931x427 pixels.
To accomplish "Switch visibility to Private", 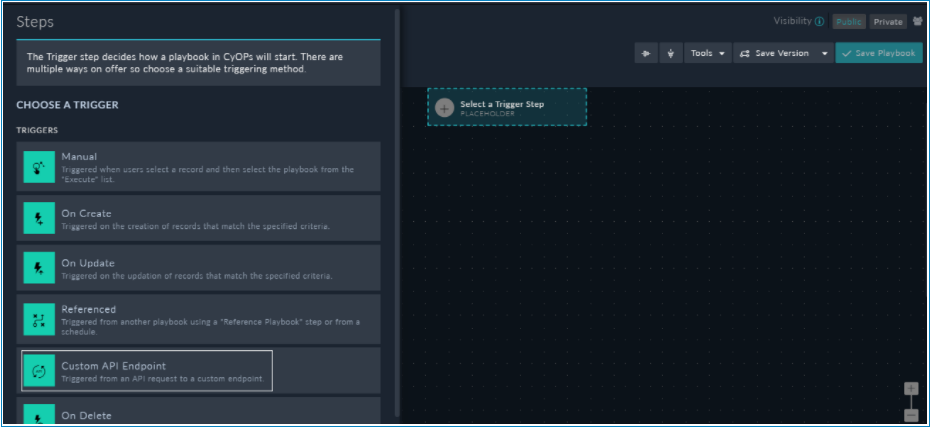I will pos(887,22).
